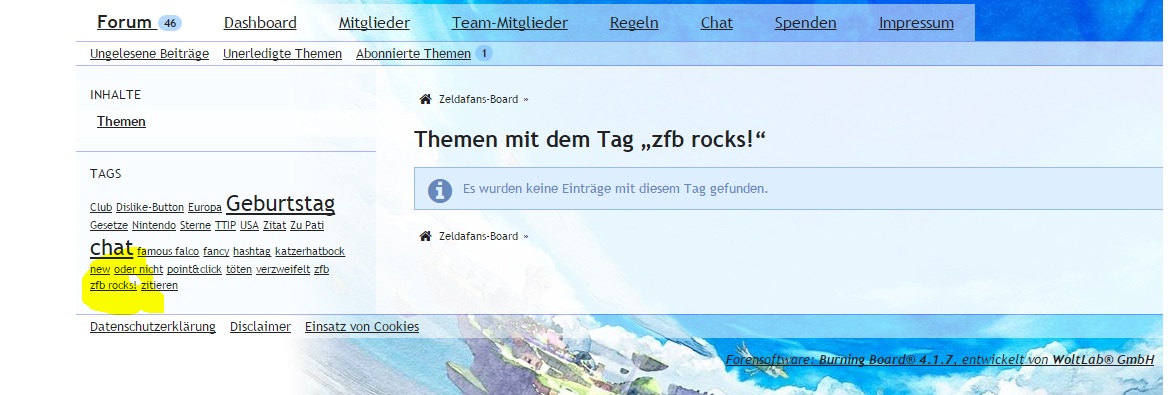The height and width of the screenshot is (395, 1170).
Task: Click the large chat tag
Action: tap(112, 248)
